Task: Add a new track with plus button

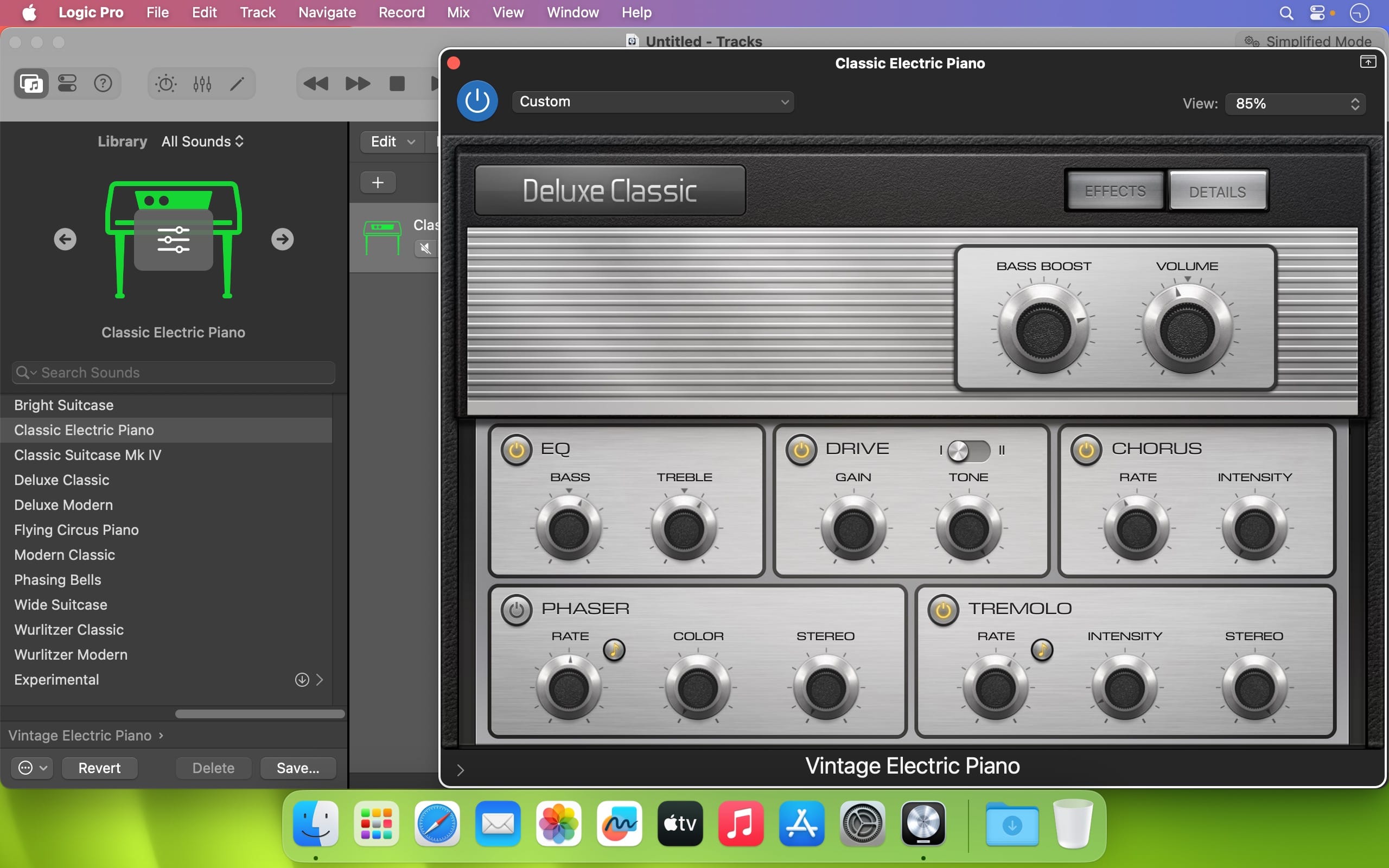Action: [378, 183]
